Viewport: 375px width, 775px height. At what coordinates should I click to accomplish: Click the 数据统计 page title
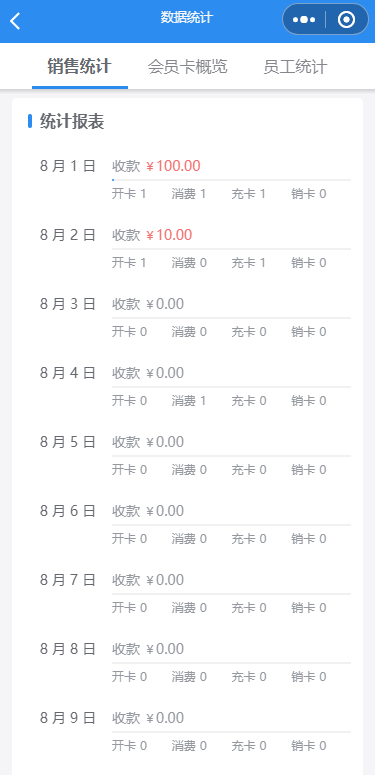tap(187, 18)
